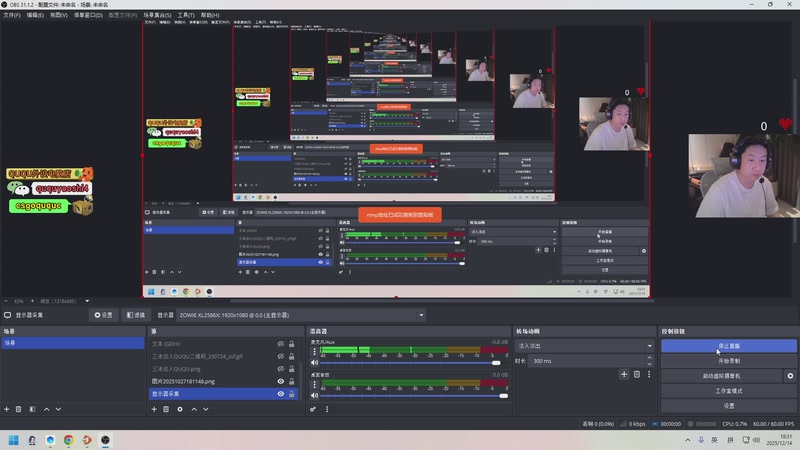The height and width of the screenshot is (450, 800).
Task: Open the 淡入淡出 transition dropdown
Action: [584, 346]
